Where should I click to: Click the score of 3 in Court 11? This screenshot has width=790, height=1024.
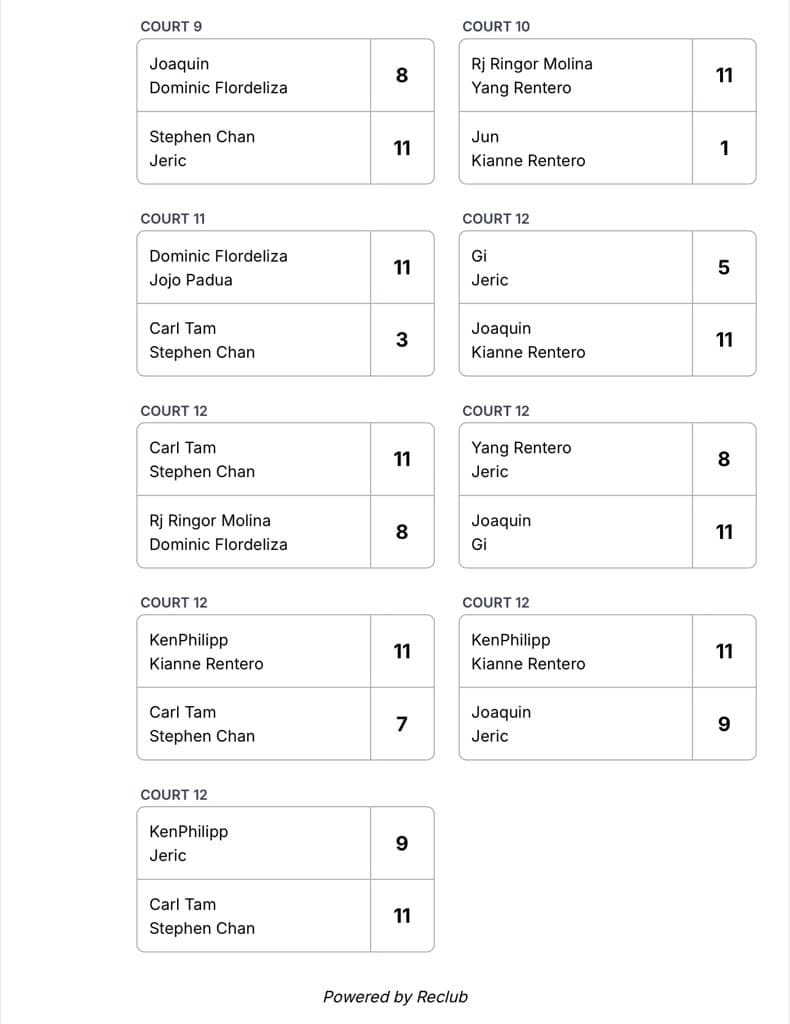402,340
